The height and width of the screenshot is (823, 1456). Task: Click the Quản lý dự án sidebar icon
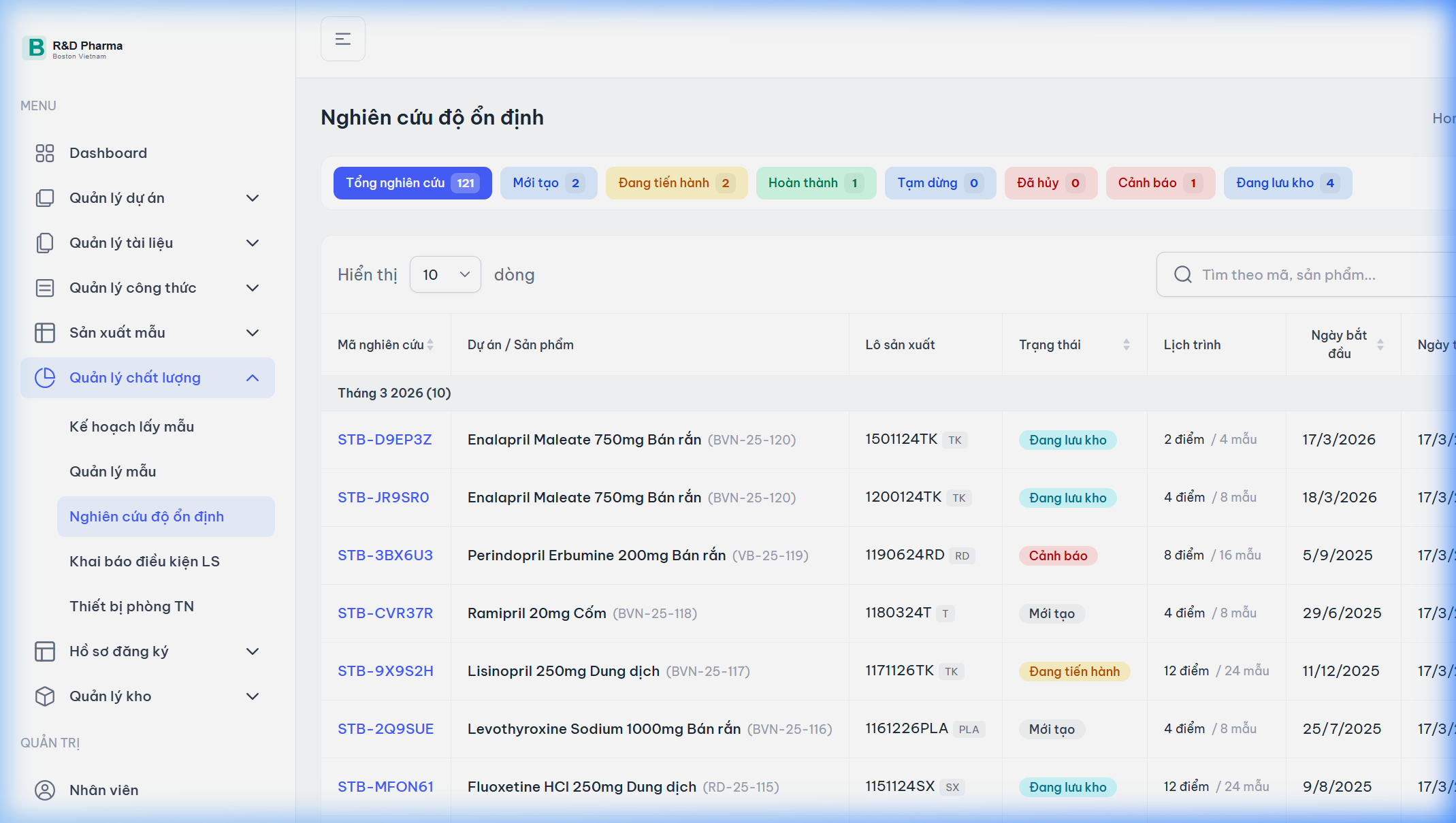[45, 198]
